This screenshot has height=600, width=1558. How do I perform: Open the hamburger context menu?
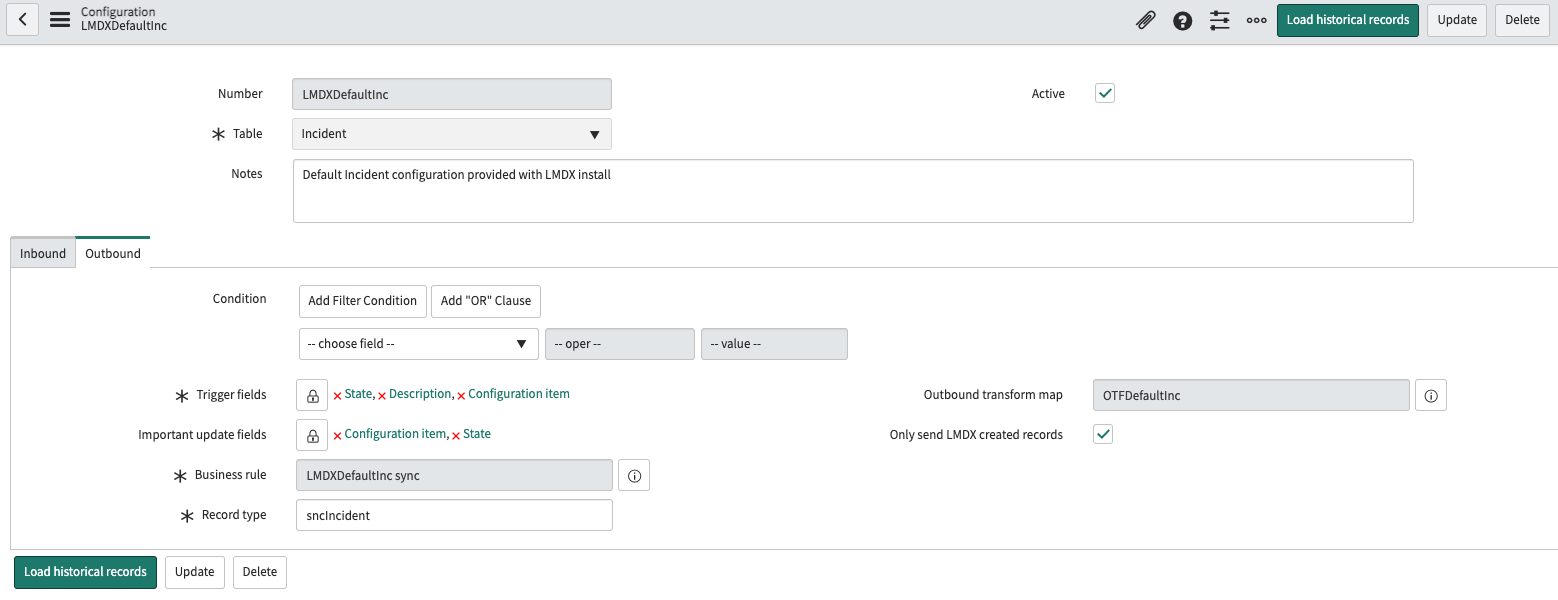pyautogui.click(x=60, y=20)
